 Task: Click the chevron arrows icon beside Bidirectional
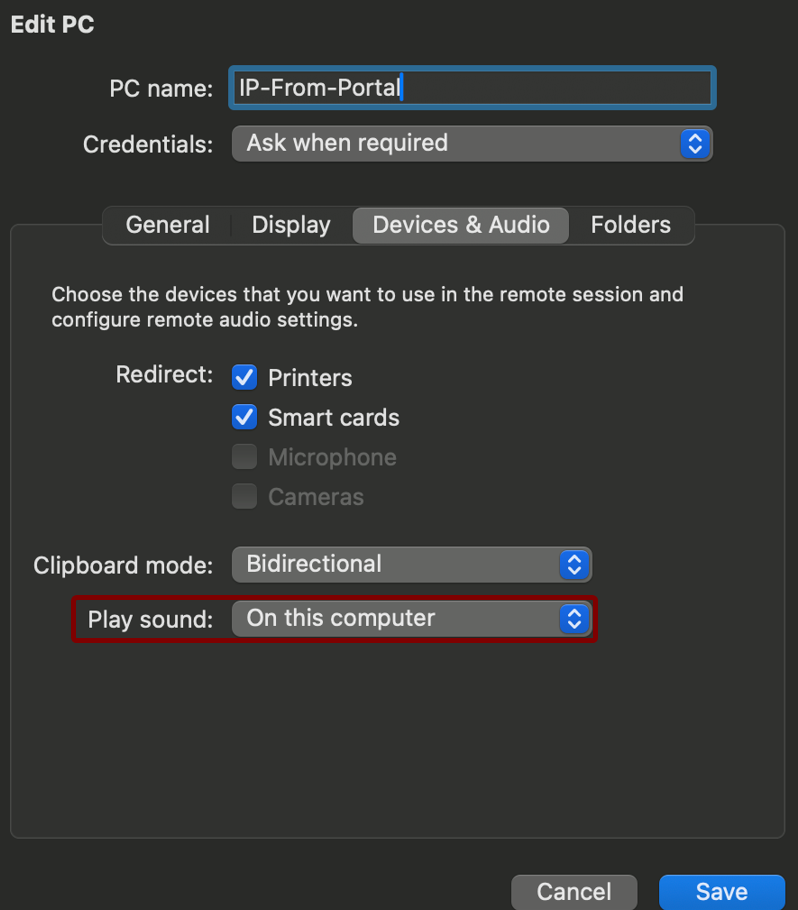coord(573,564)
